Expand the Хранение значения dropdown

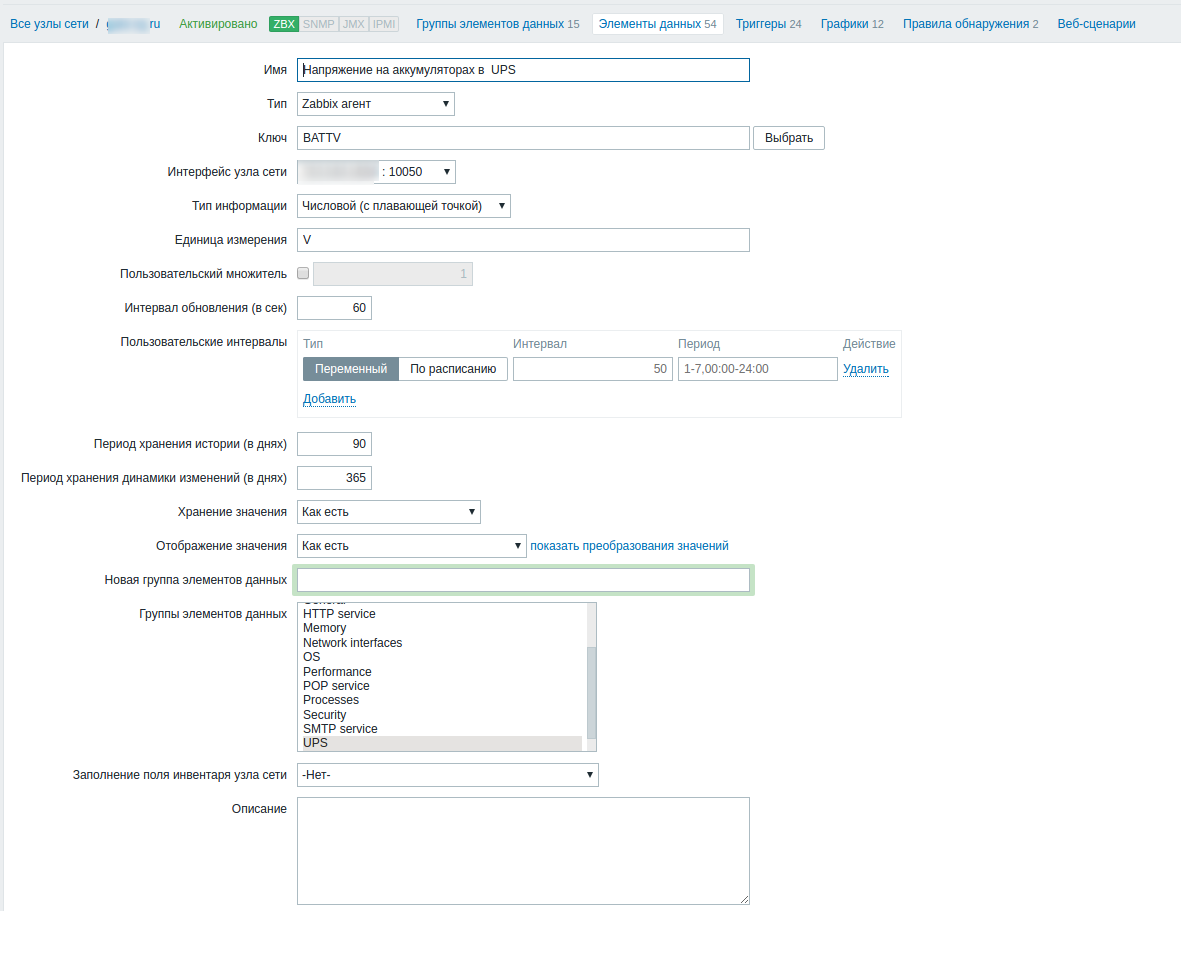(388, 511)
